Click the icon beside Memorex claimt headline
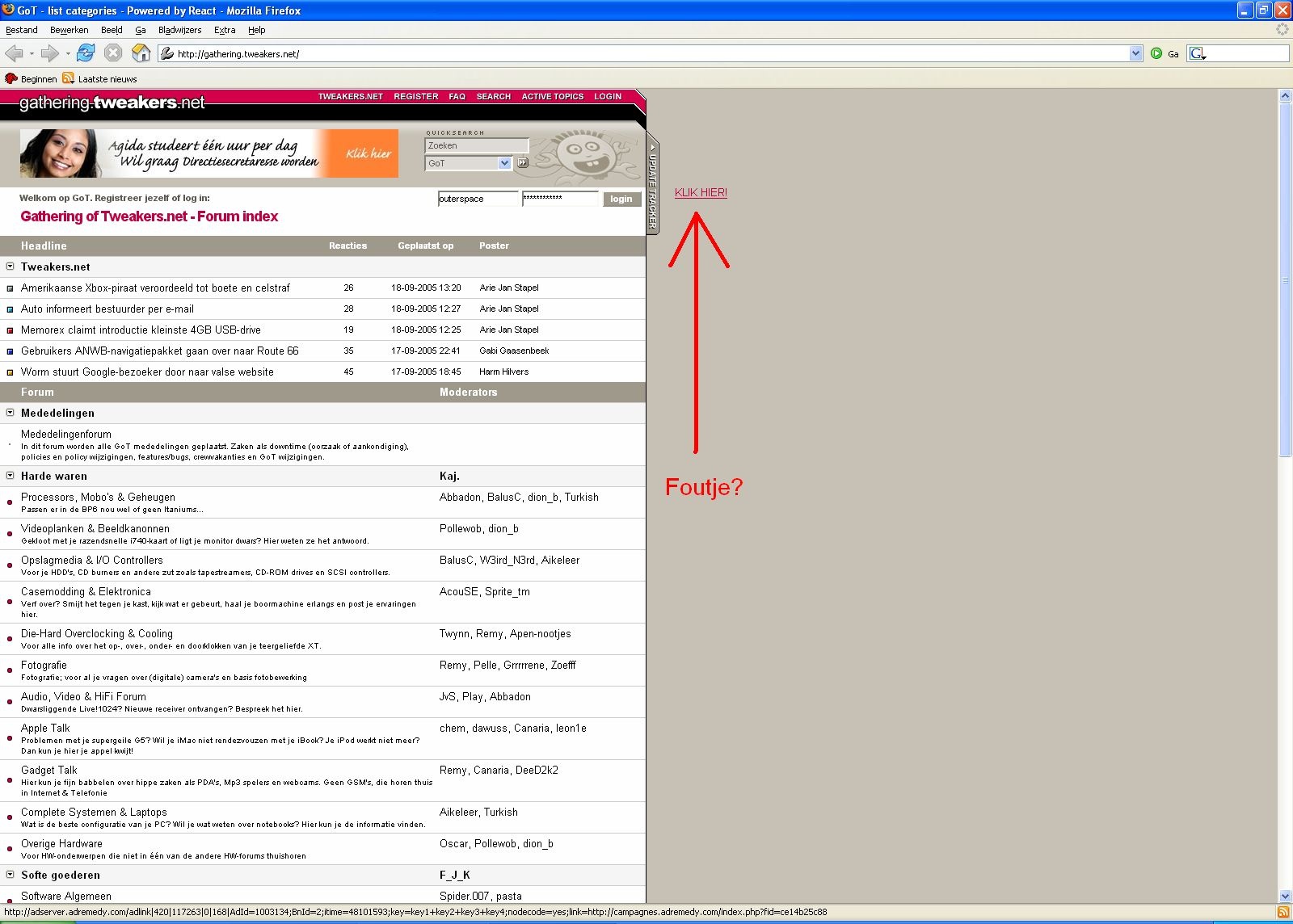The height and width of the screenshot is (924, 1293). point(10,330)
